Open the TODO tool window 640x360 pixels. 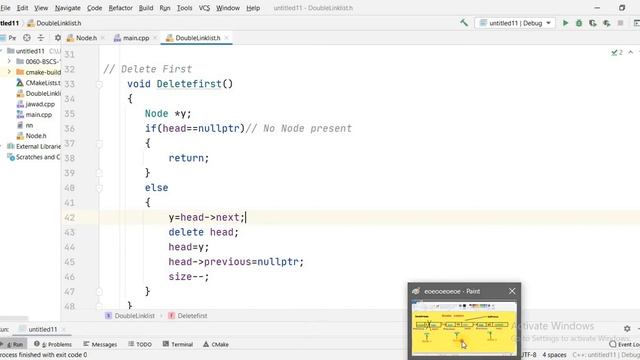coord(140,344)
